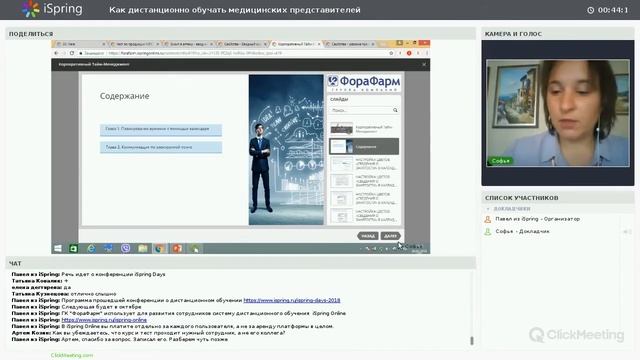Switch to fourth browser tab in shared screen
The image size is (640, 360).
point(242,44)
